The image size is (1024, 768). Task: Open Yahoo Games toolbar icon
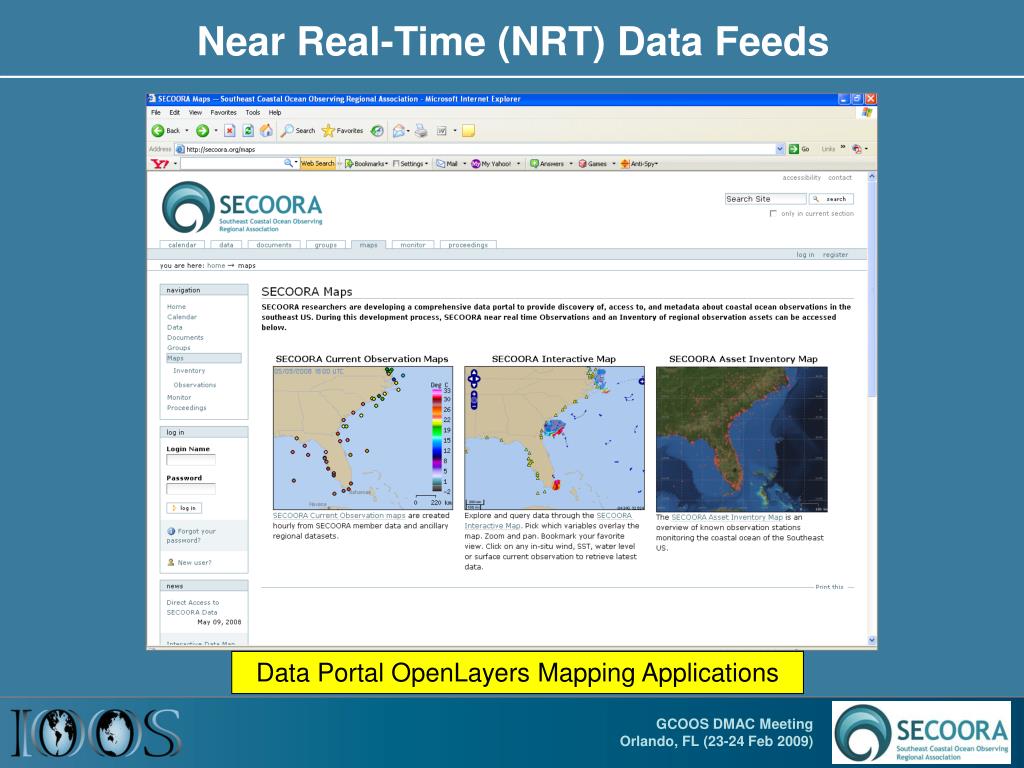pyautogui.click(x=583, y=164)
